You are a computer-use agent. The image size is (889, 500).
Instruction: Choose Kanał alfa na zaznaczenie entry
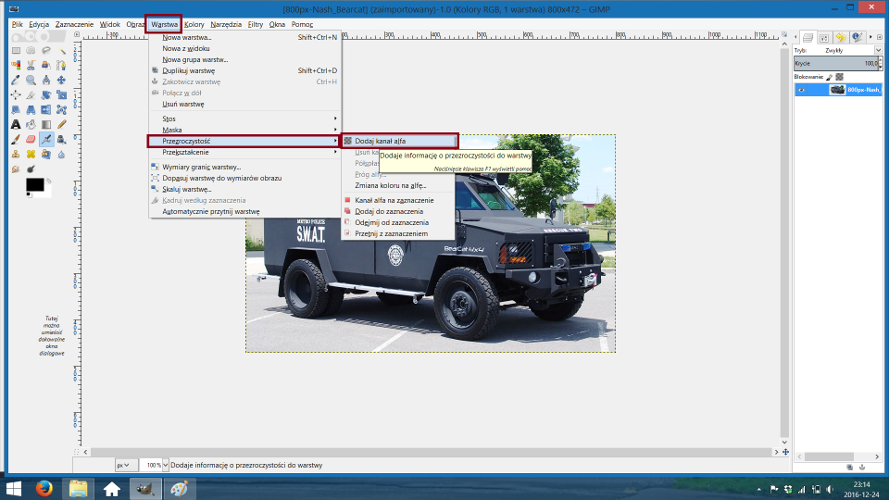click(398, 200)
